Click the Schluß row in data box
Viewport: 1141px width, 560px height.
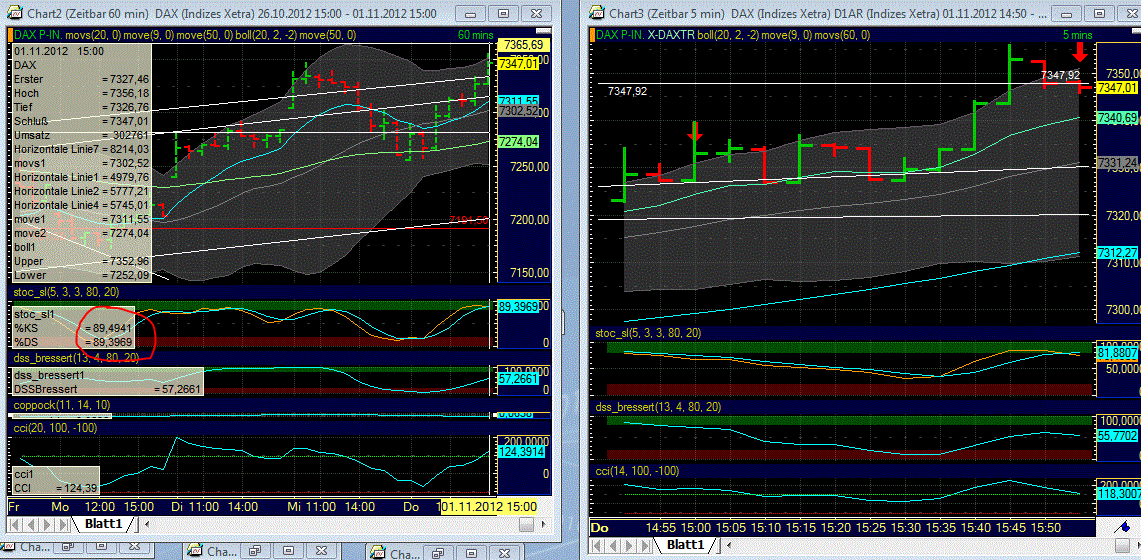coord(82,121)
